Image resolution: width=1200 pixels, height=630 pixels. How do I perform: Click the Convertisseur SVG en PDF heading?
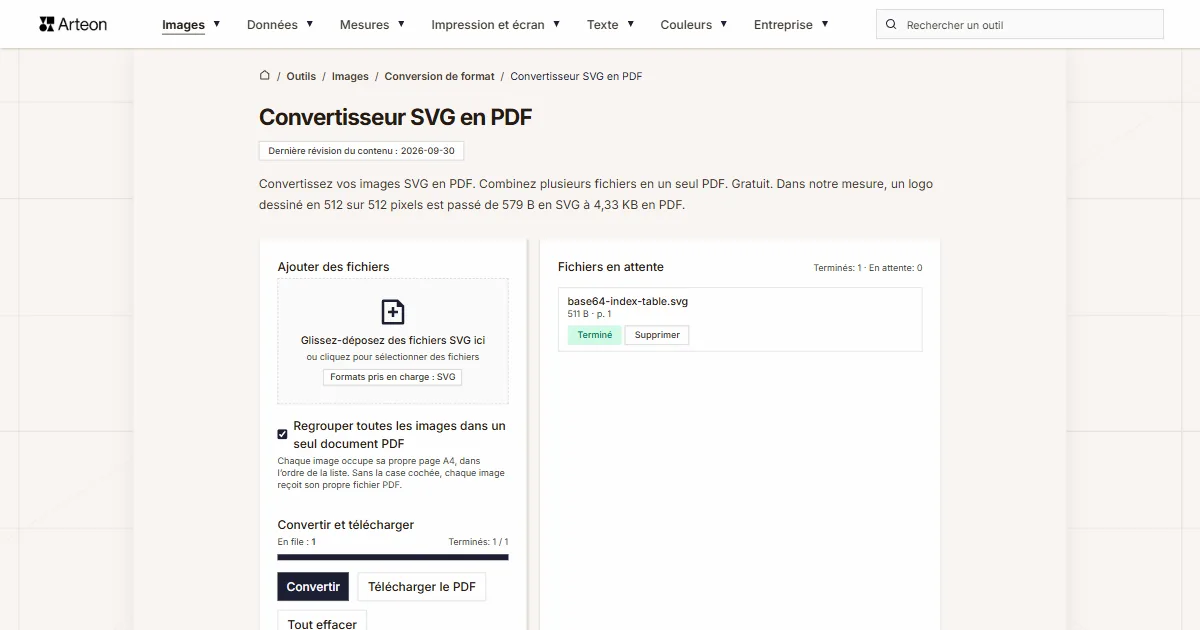coord(396,117)
